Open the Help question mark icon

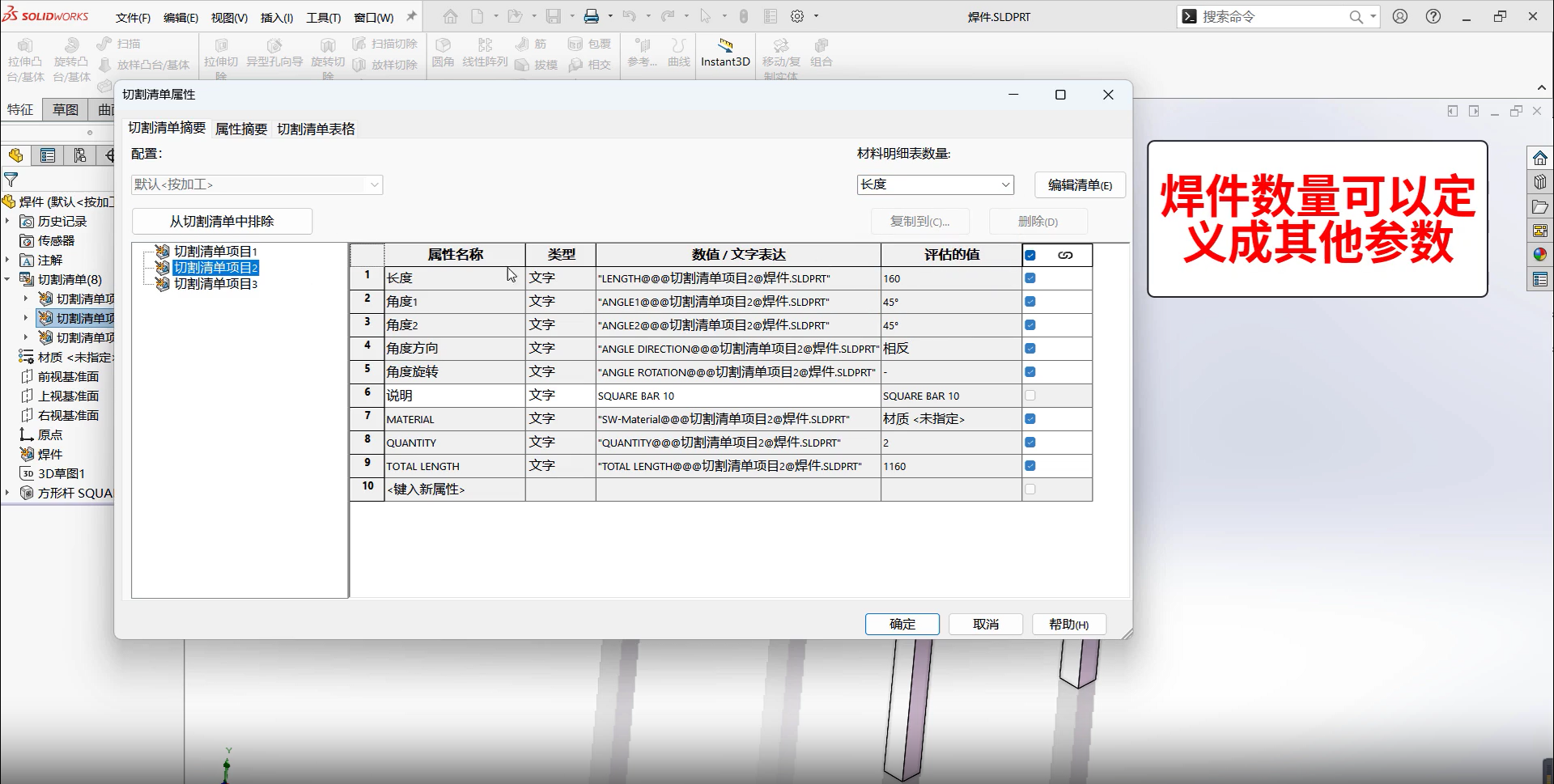tap(1433, 16)
